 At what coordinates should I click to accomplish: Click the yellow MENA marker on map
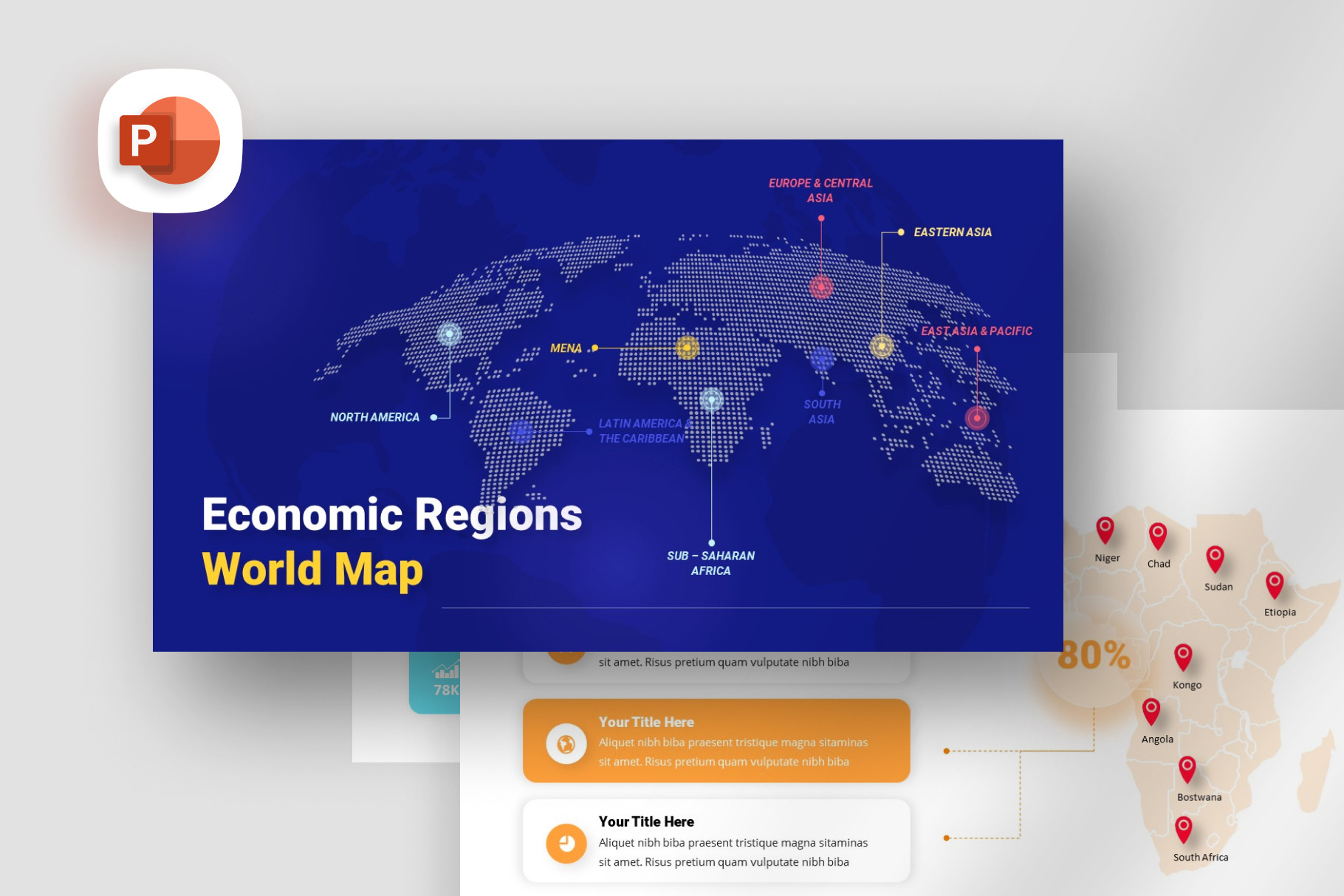click(687, 348)
